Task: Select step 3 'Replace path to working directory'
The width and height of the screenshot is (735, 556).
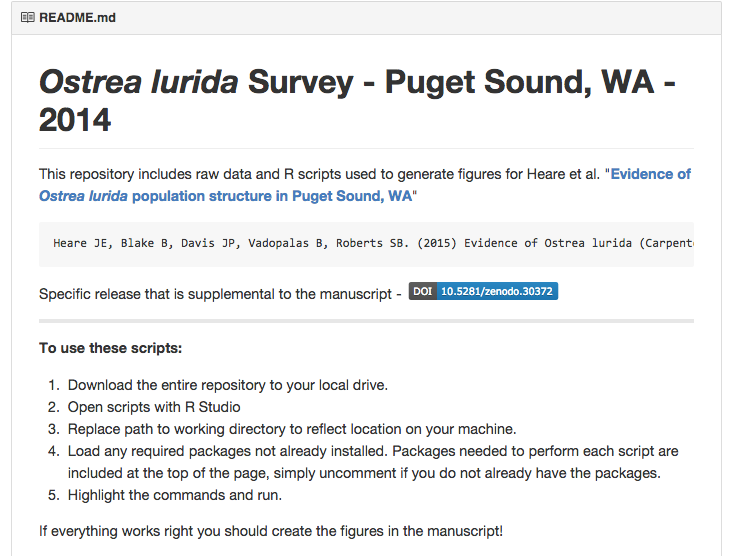Action: click(292, 429)
